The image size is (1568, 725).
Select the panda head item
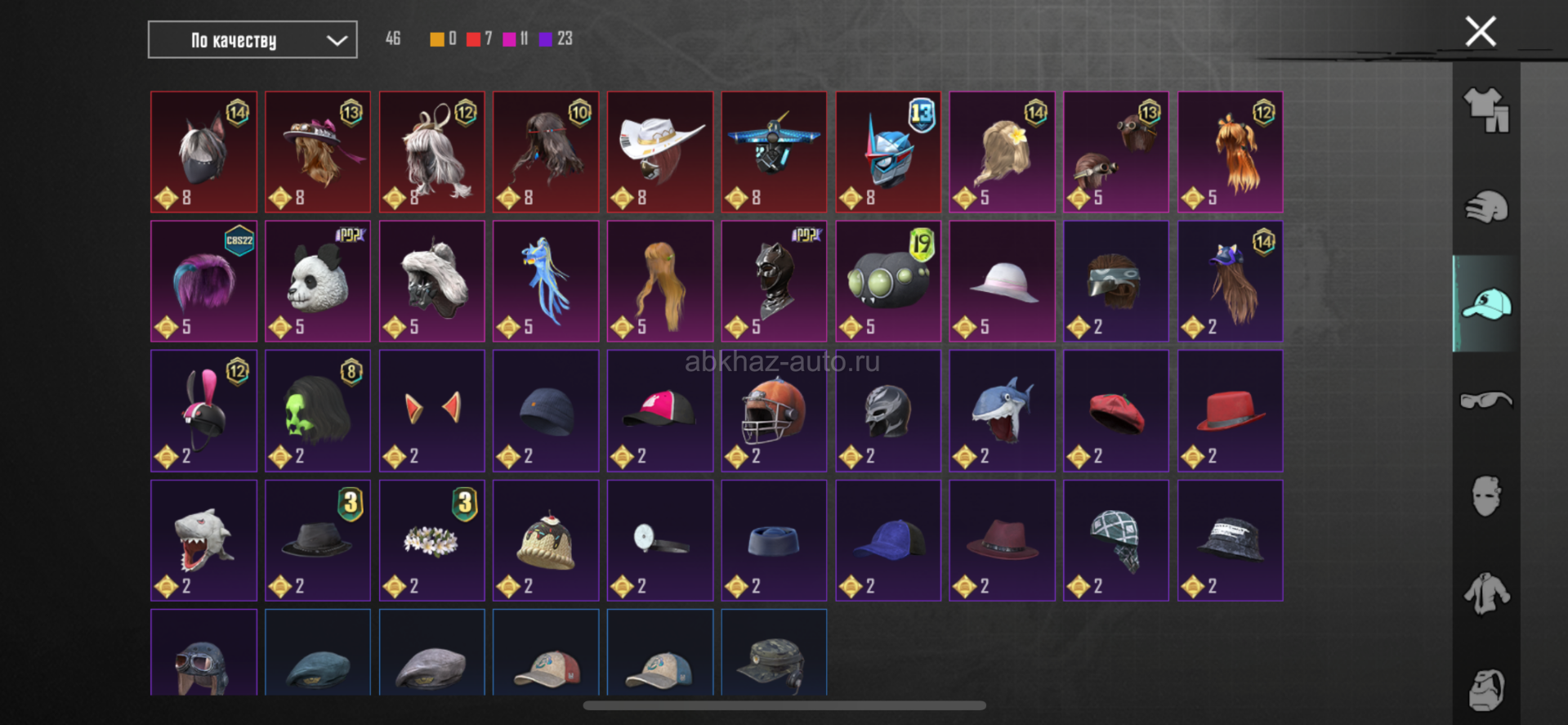(x=318, y=281)
